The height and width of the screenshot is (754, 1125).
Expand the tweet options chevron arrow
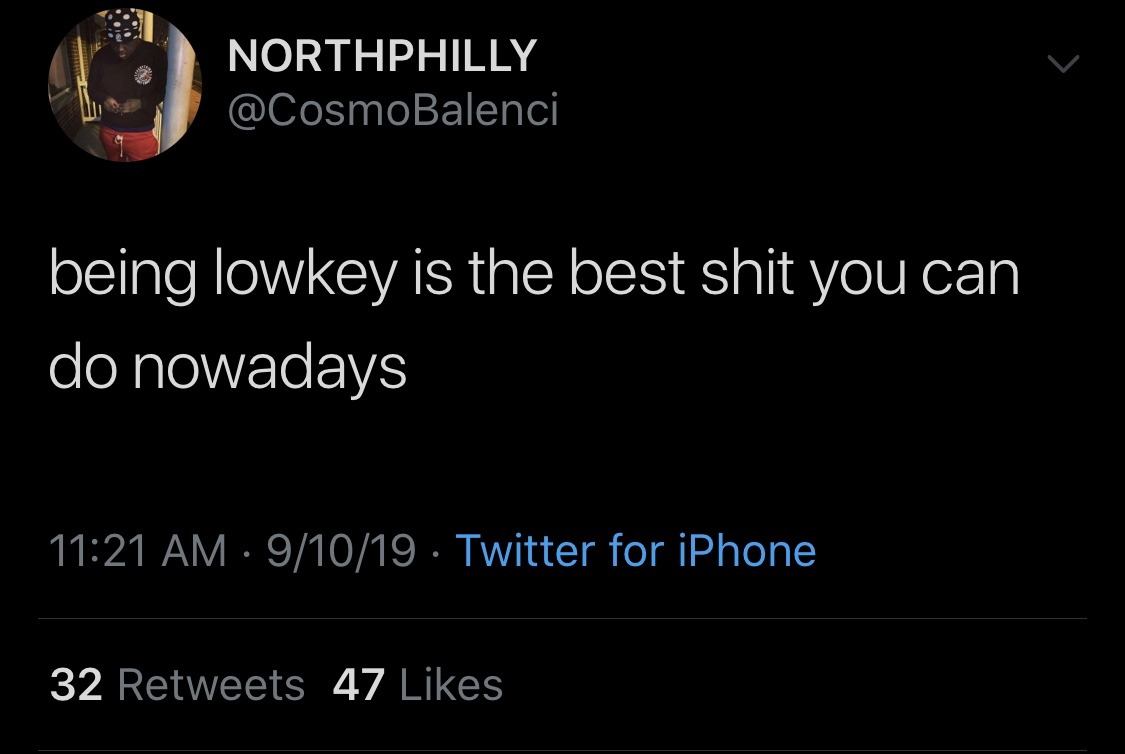pos(1063,63)
